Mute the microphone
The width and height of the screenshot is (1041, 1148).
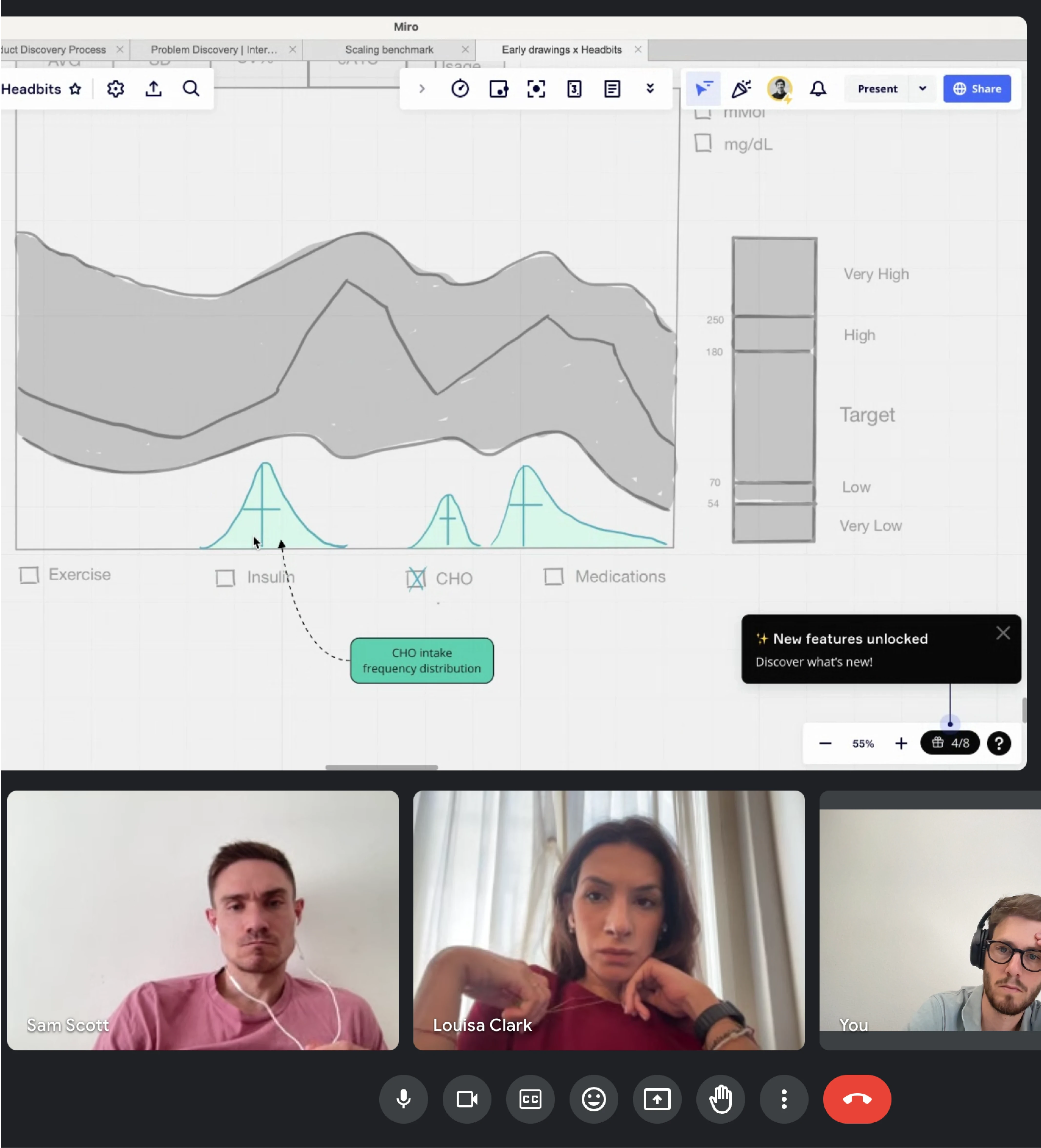403,1099
